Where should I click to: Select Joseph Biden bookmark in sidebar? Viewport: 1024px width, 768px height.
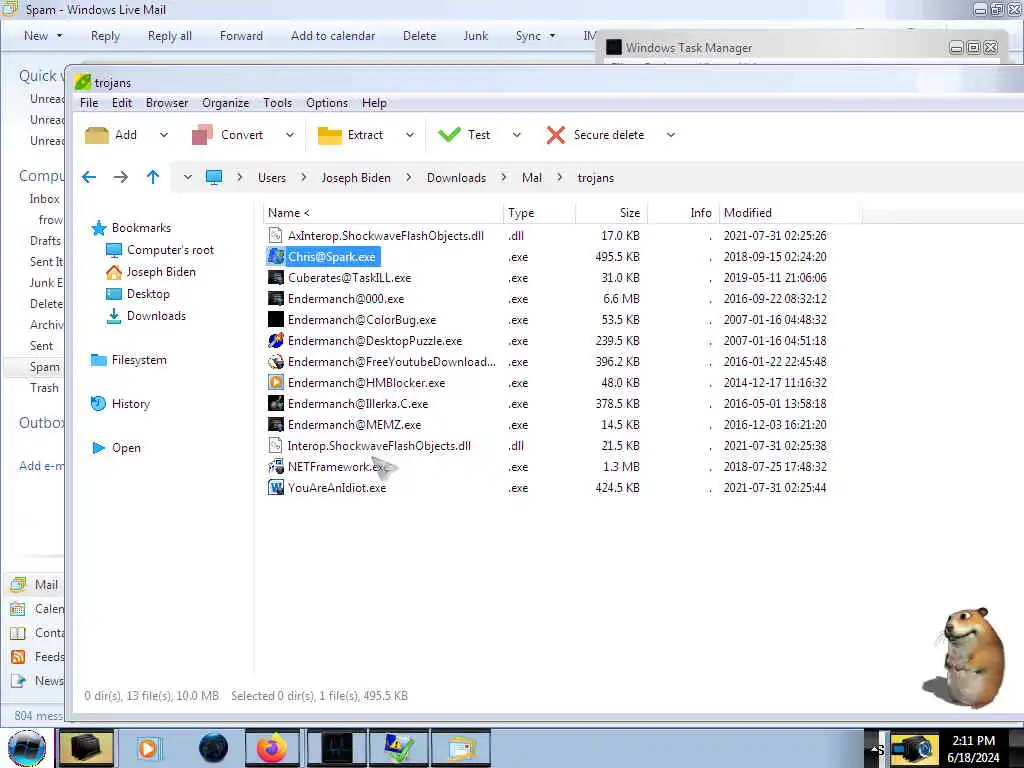tap(161, 272)
